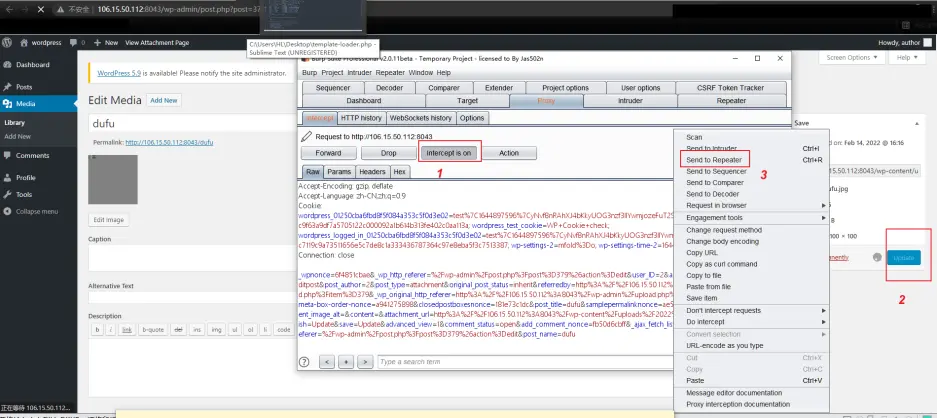
Task: Click the grey round icon left of Update
Action: 877,257
